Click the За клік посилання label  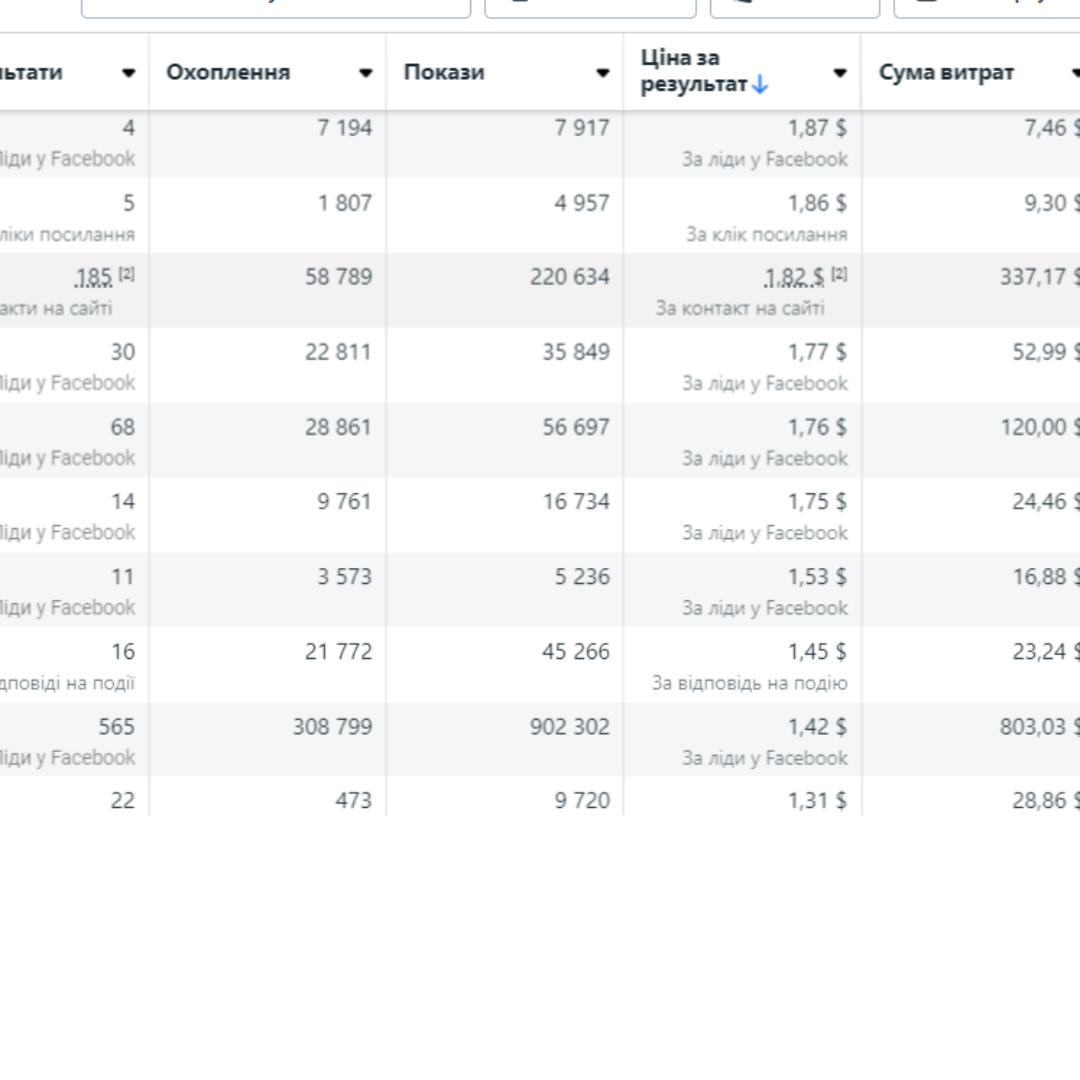click(767, 234)
